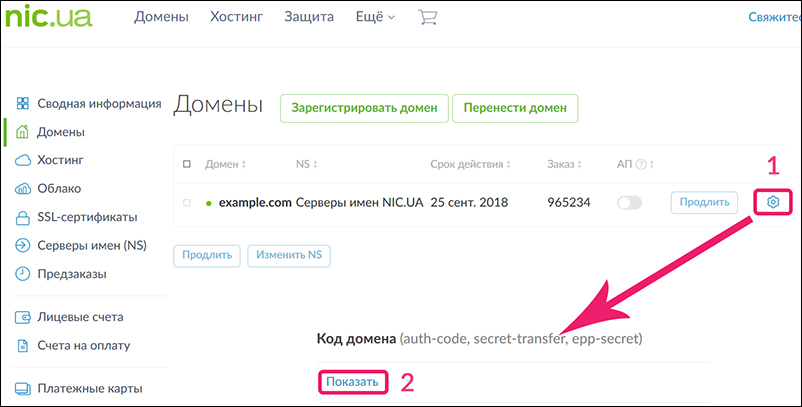Click the Зарегистрировать домен button
This screenshot has height=407, width=802.
point(364,108)
